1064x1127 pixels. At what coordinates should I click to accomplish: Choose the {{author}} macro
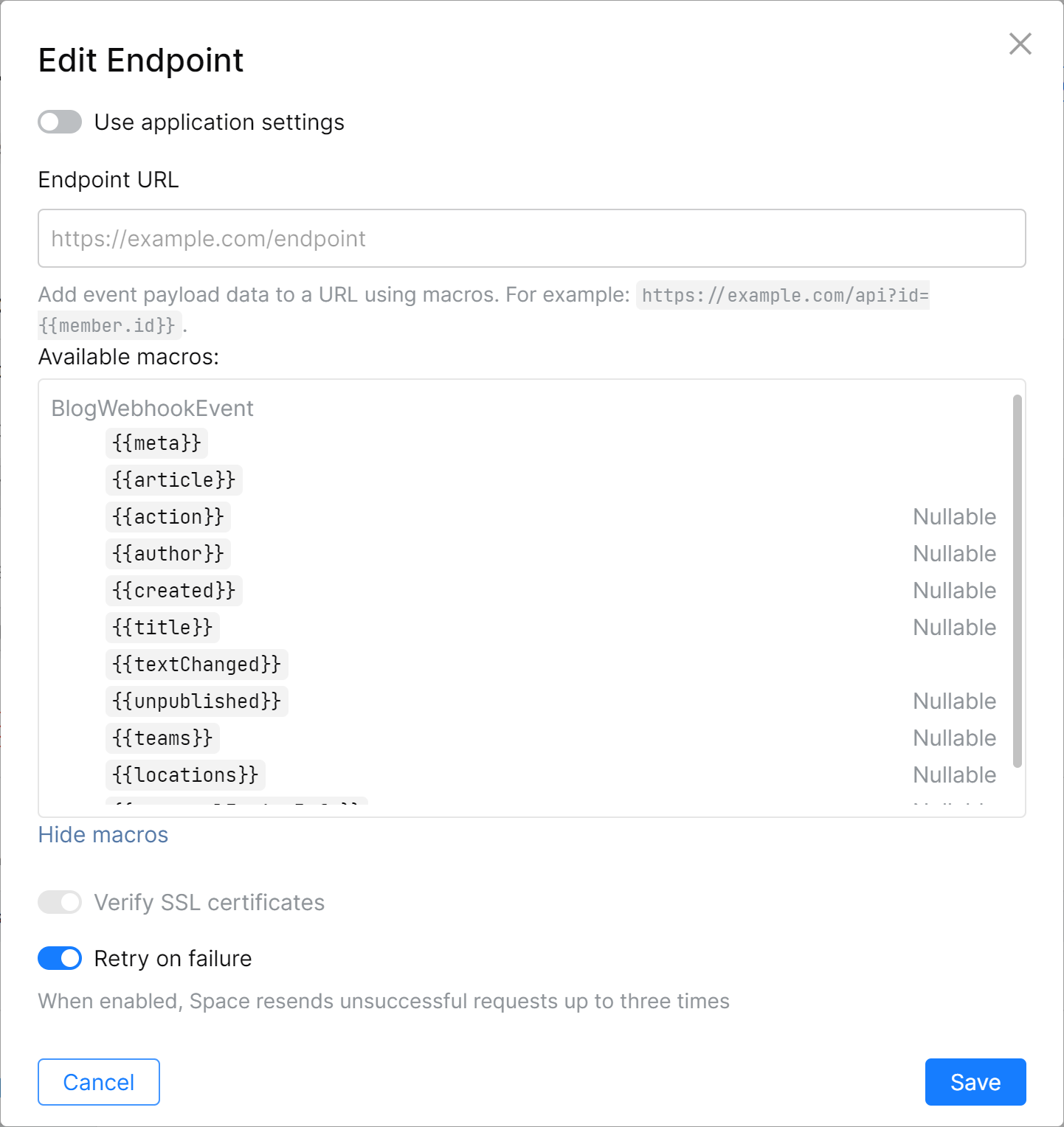[x=168, y=554]
